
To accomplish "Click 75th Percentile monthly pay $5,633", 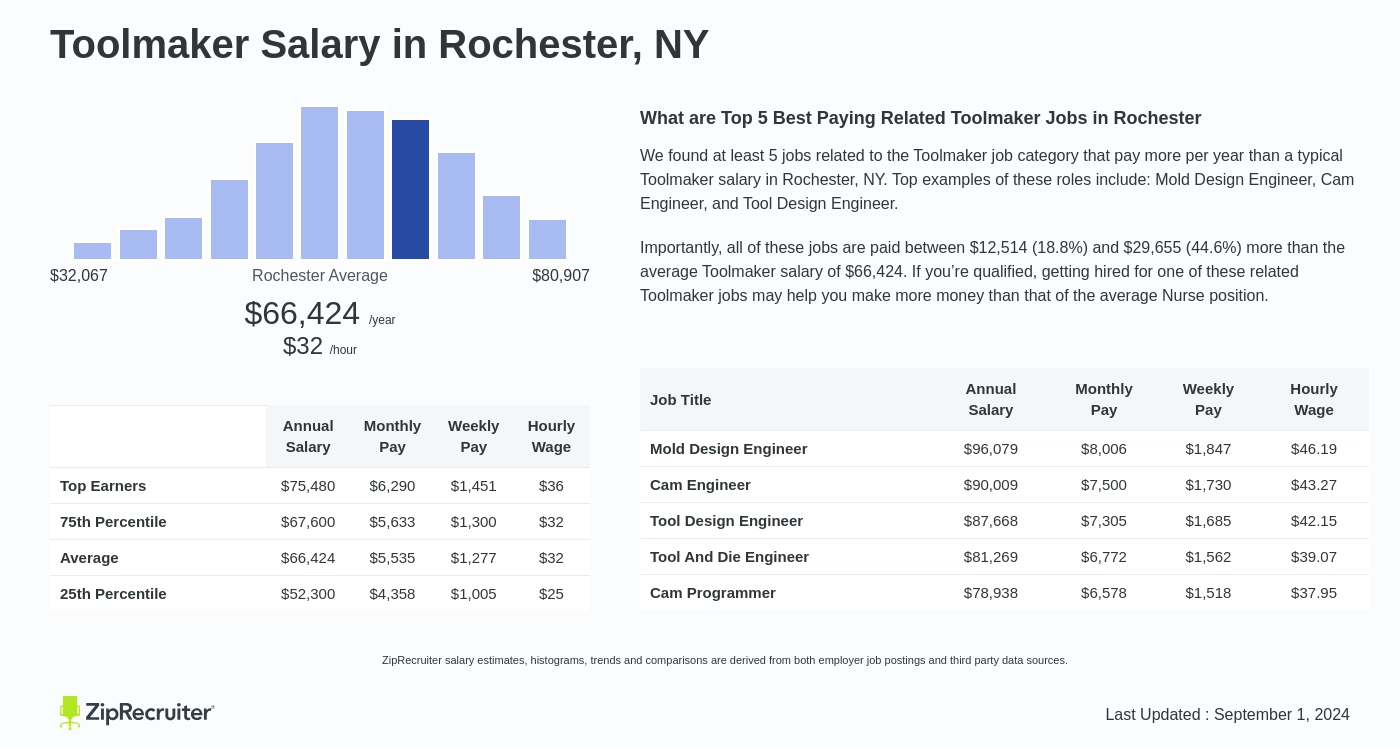I will (x=392, y=522).
